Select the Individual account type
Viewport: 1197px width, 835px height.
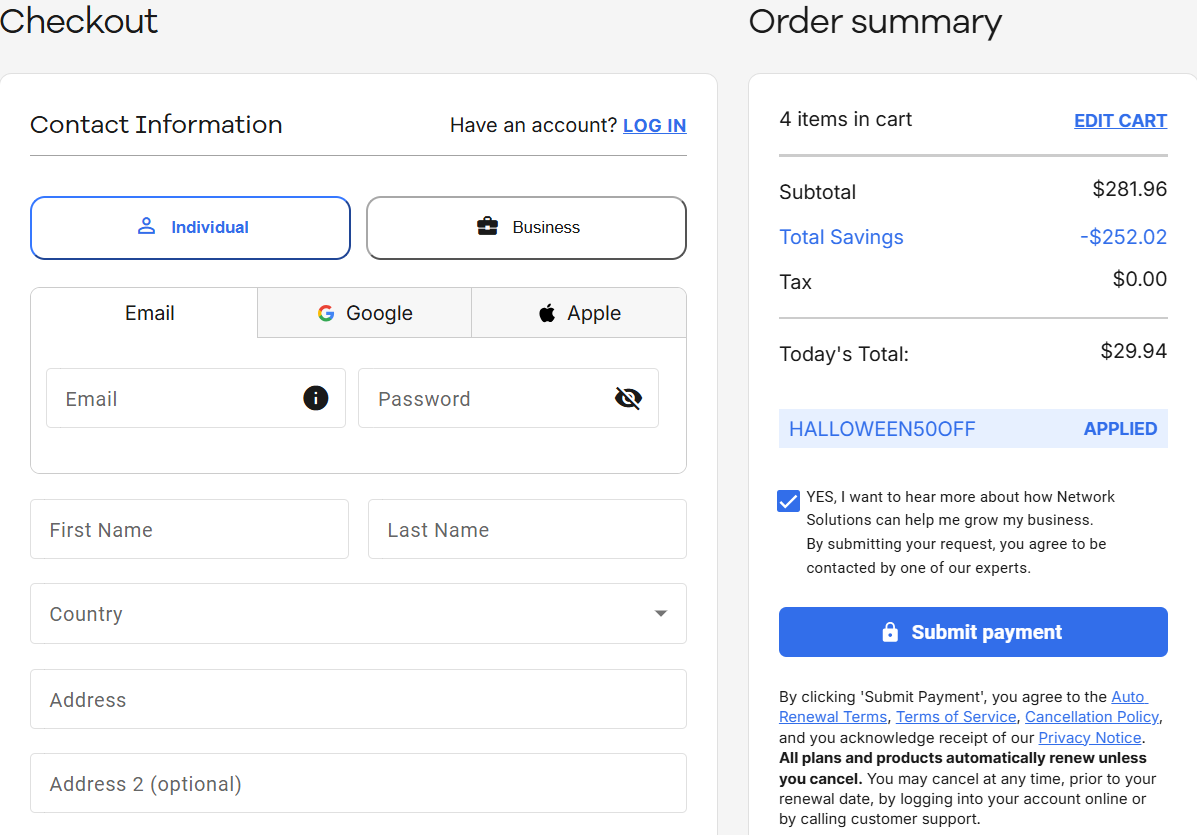pos(190,227)
